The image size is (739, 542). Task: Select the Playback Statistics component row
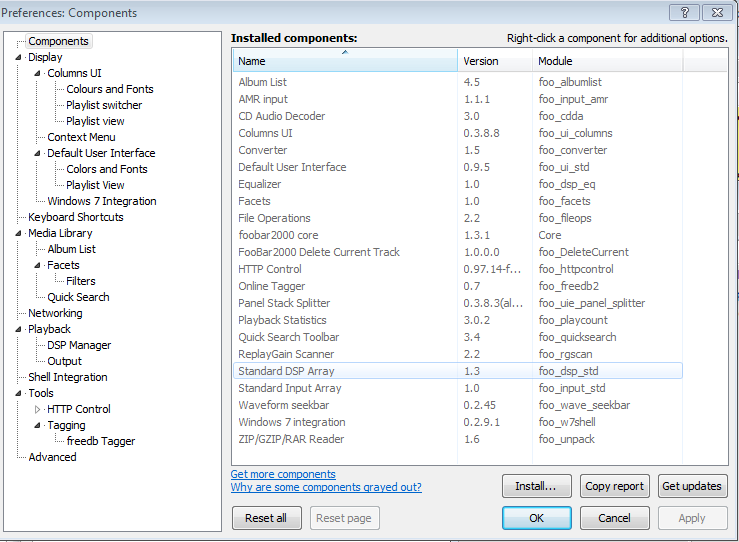[x=458, y=320]
